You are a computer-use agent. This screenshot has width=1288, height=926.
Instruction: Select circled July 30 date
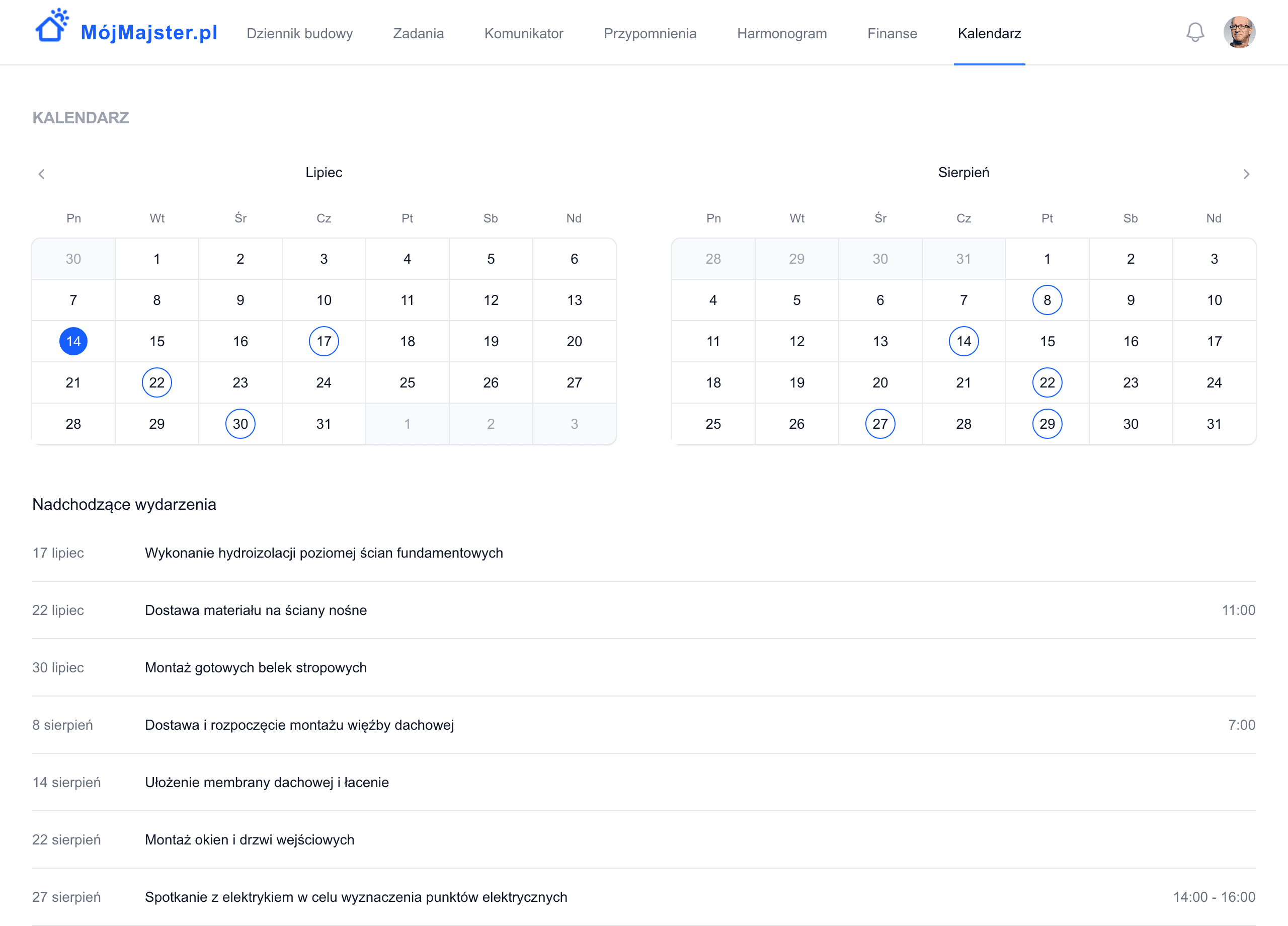[240, 424]
